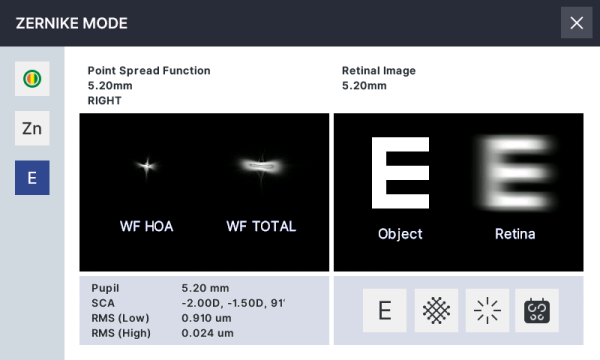Image resolution: width=600 pixels, height=360 pixels.
Task: Click the Retinal Image heading
Action: [379, 71]
